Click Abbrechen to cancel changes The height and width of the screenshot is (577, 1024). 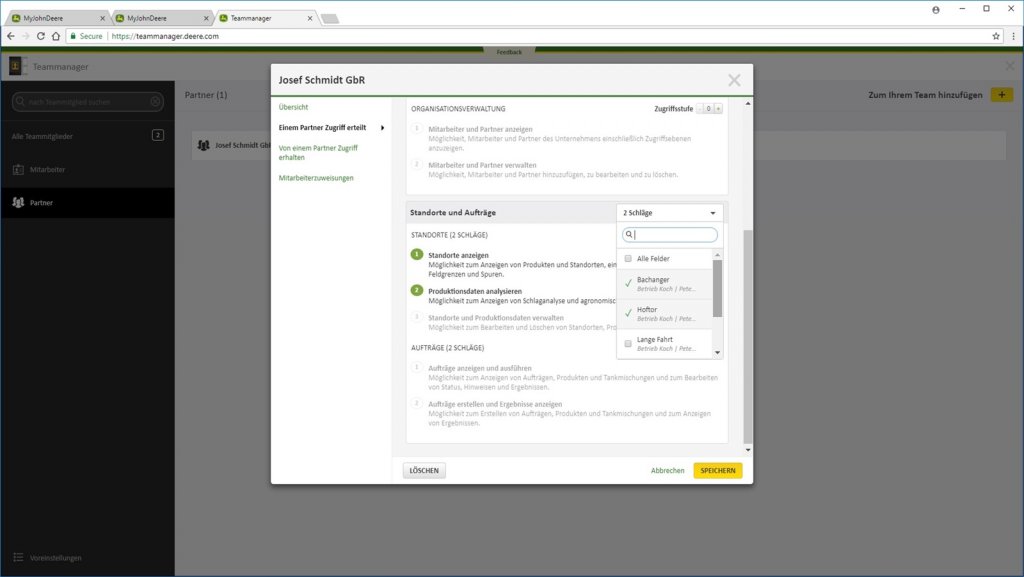(667, 471)
